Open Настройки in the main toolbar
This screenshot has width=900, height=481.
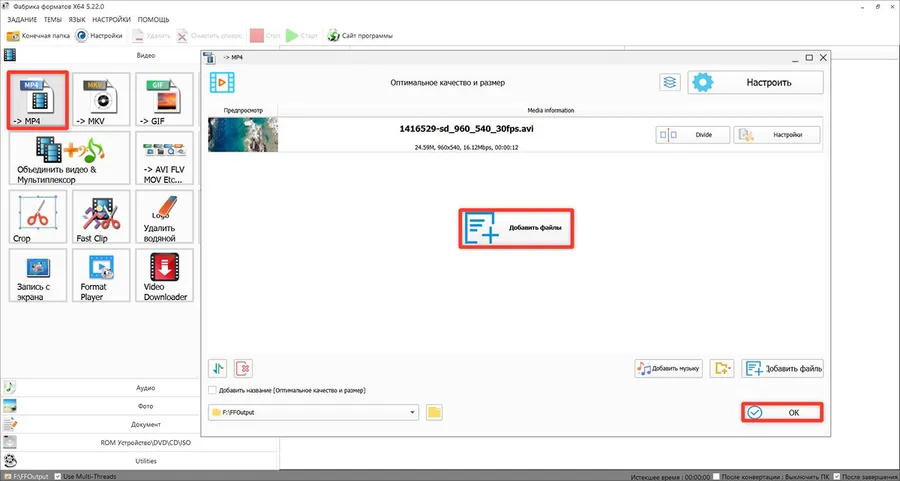click(x=99, y=36)
